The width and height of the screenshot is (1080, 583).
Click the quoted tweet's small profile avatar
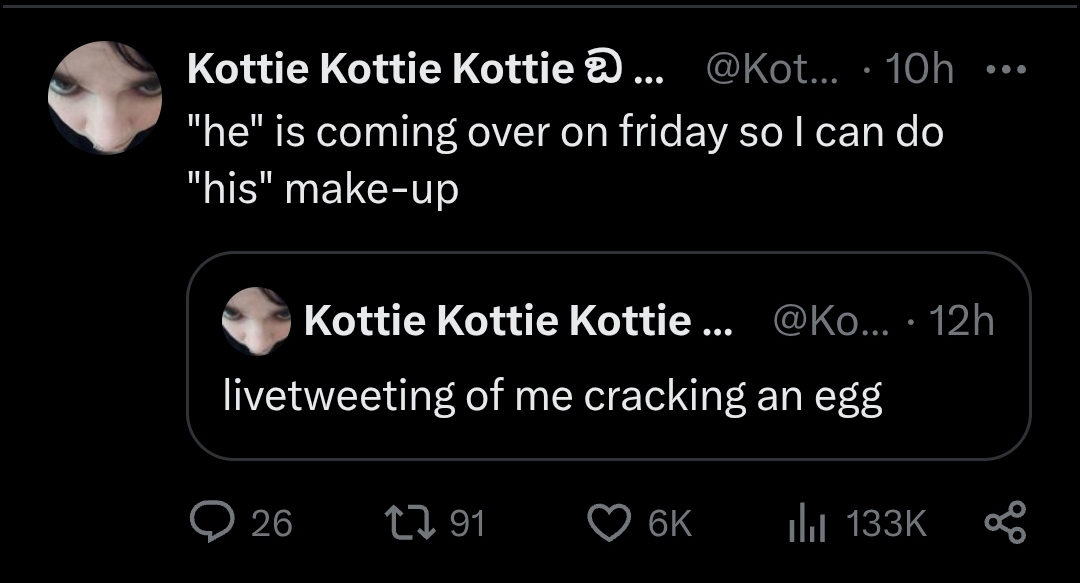(256, 321)
